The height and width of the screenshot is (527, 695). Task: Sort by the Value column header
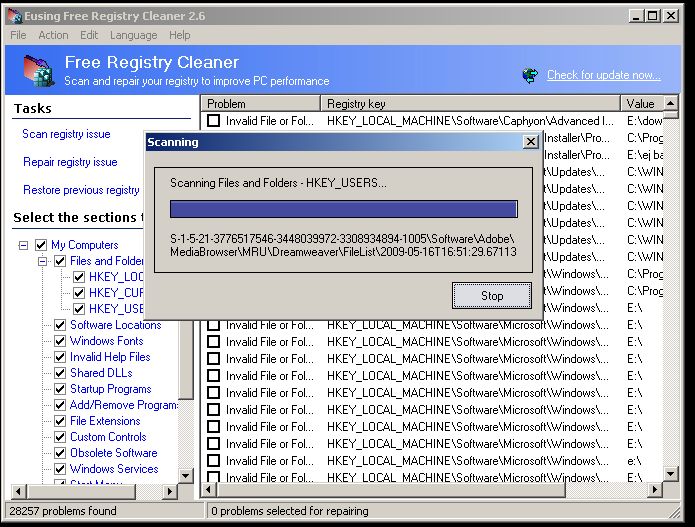click(x=642, y=104)
